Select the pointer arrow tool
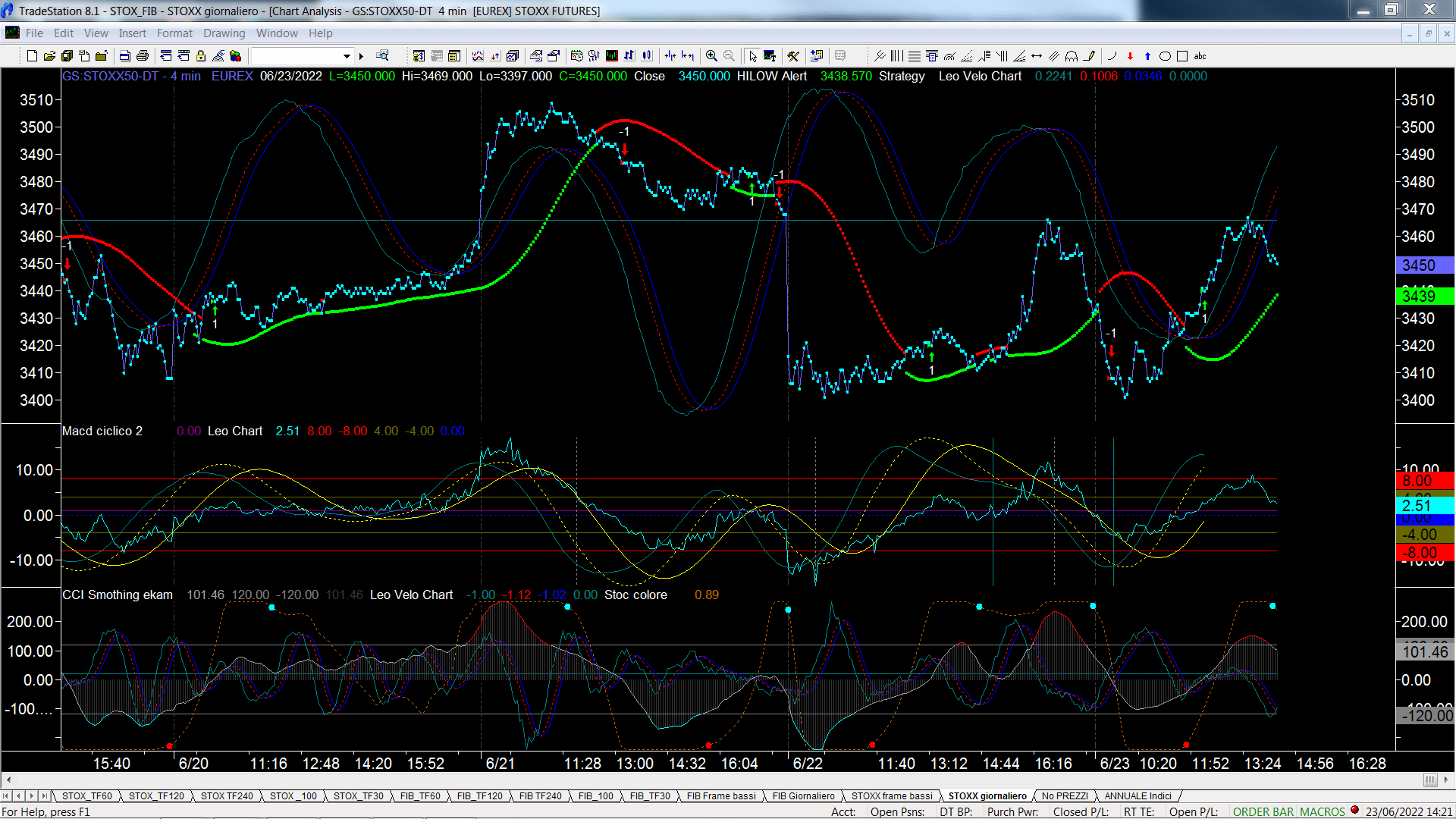Viewport: 1456px width, 819px height. [x=752, y=56]
